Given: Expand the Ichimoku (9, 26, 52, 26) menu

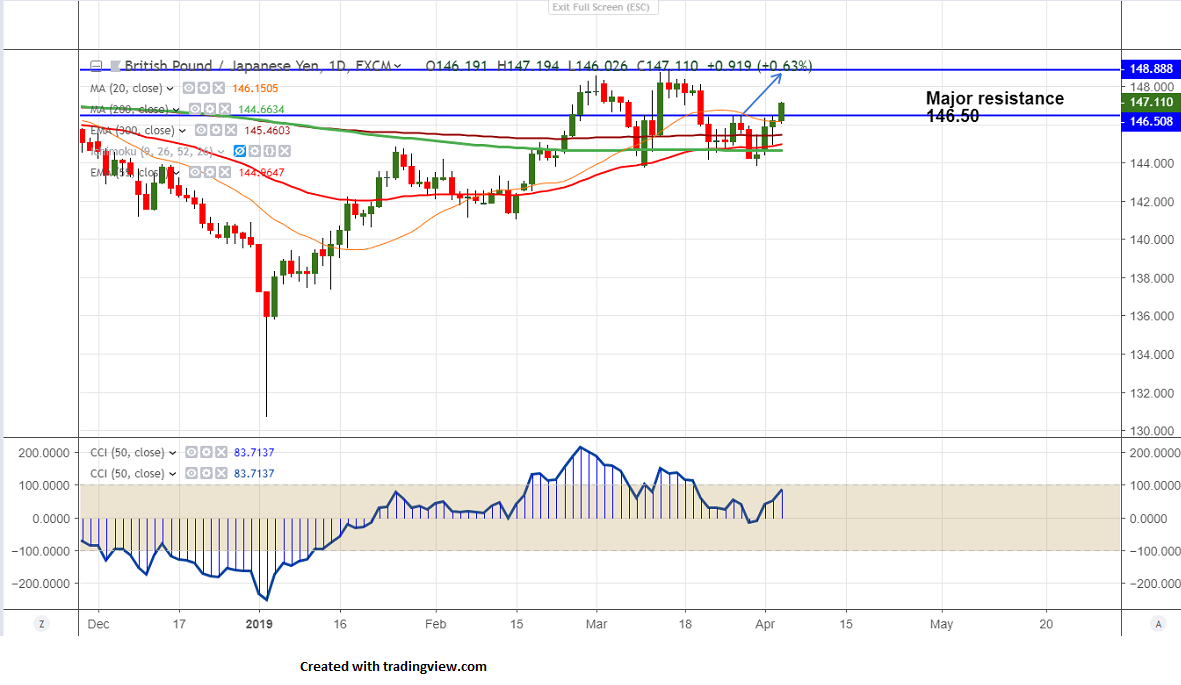Looking at the screenshot, I should tap(221, 151).
